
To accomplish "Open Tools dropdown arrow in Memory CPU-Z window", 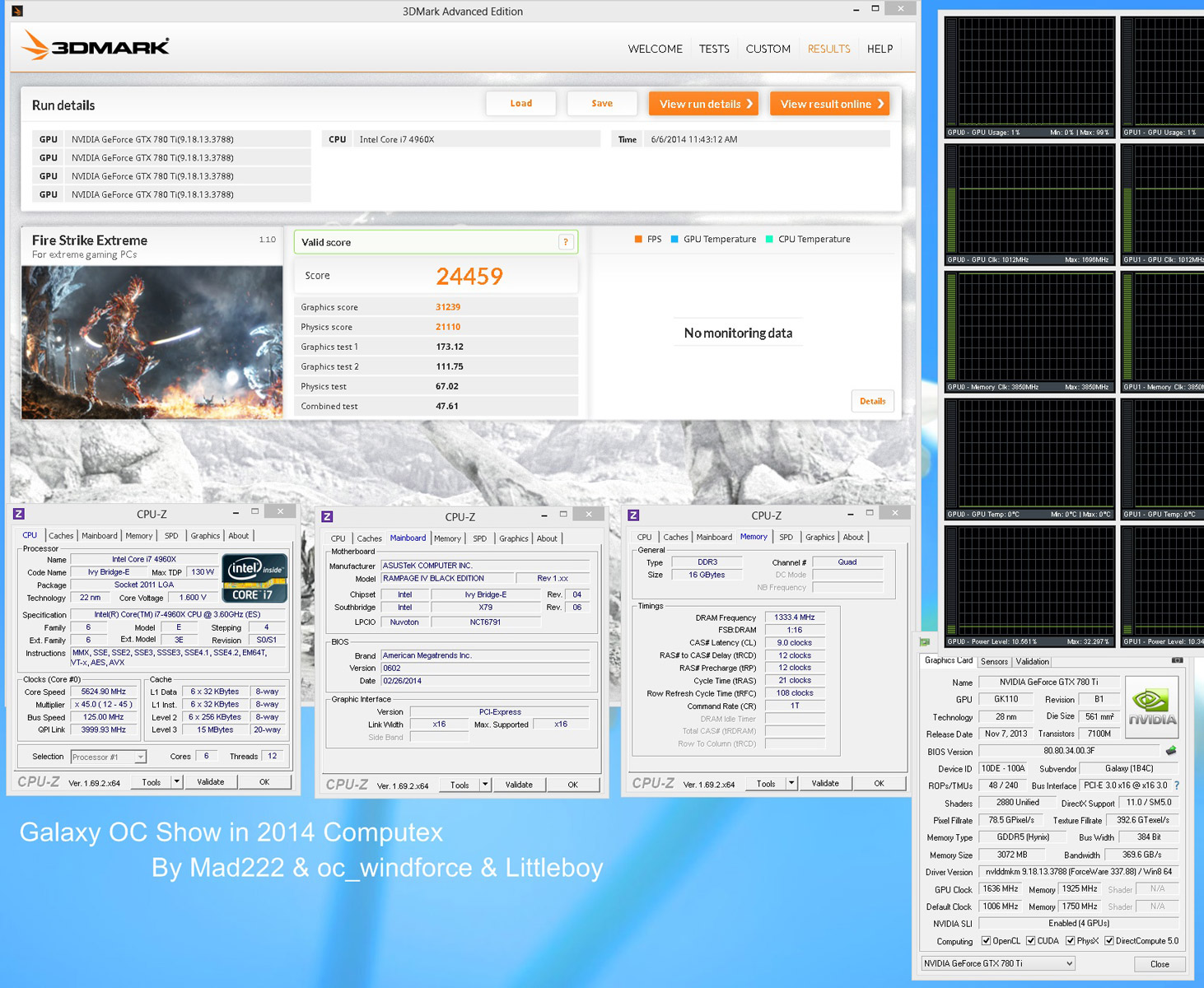I will (791, 783).
